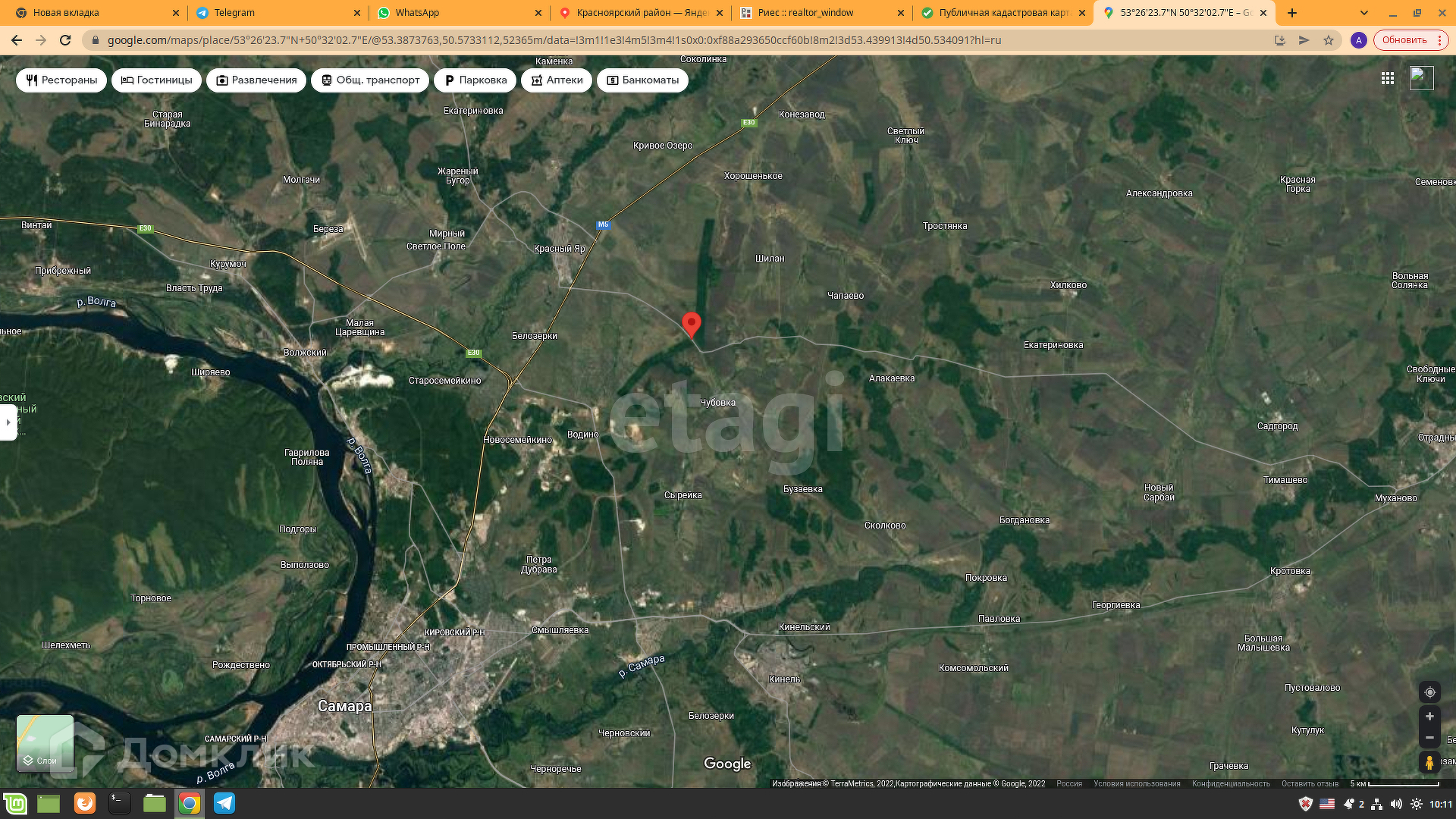The image size is (1456, 819).
Task: Zoom out using the minus button
Action: click(1429, 738)
